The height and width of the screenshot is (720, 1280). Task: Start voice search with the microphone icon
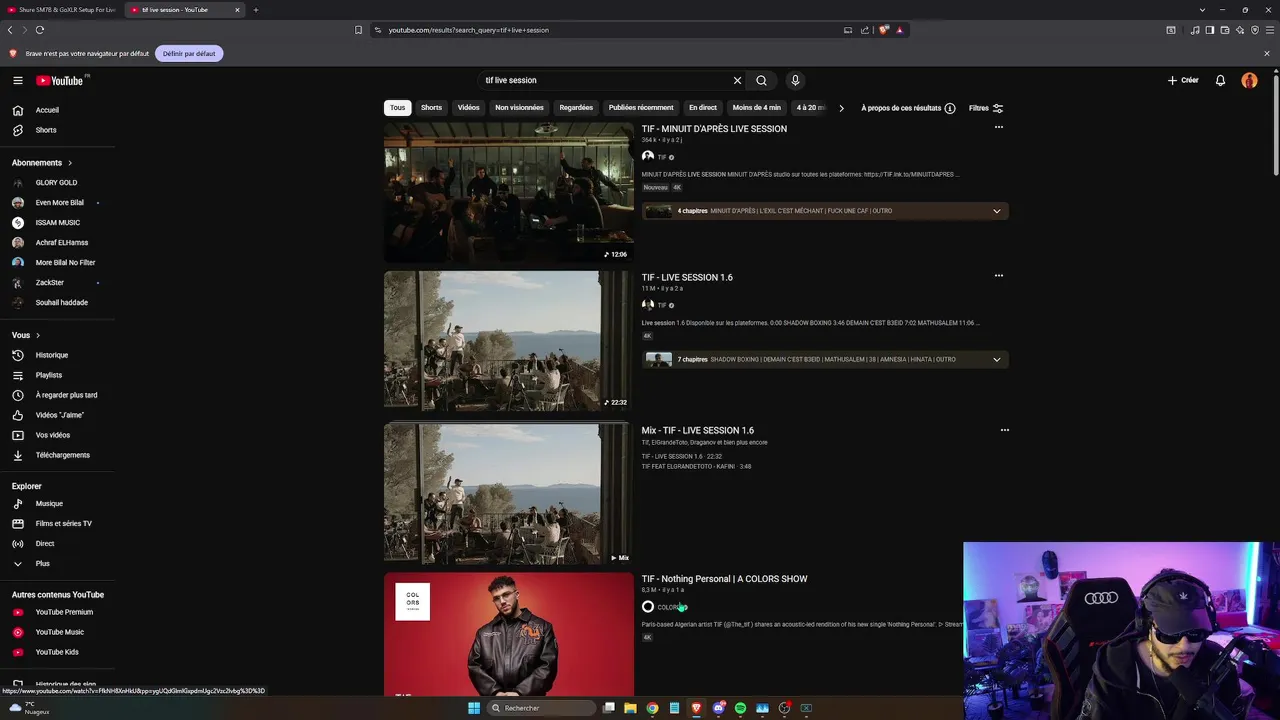(795, 80)
